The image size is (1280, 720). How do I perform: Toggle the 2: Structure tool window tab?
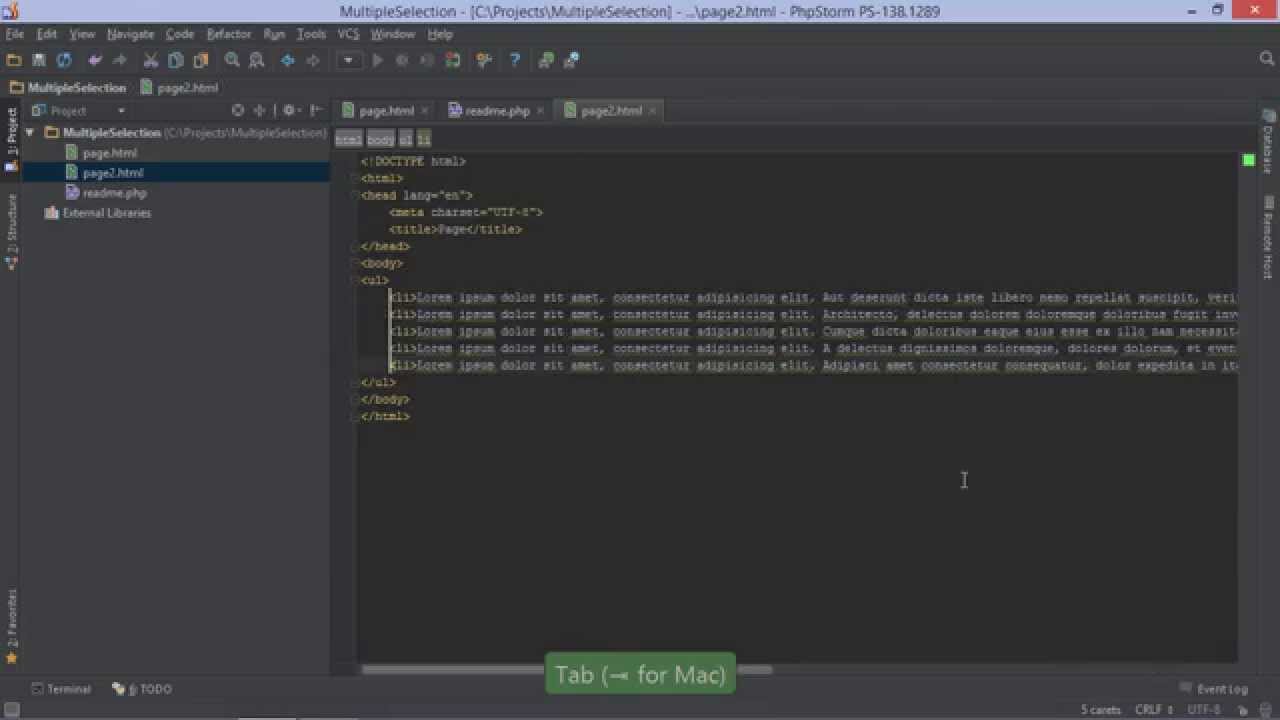pos(11,232)
